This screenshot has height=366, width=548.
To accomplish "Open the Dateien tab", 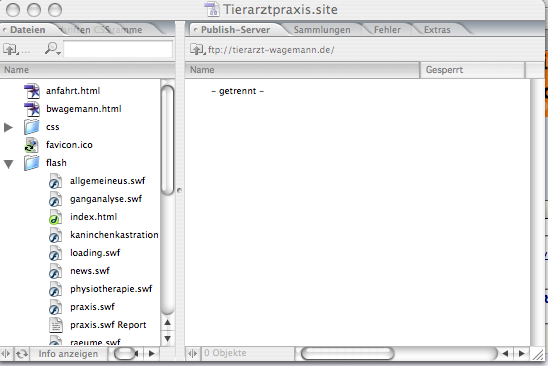I will [x=28, y=30].
